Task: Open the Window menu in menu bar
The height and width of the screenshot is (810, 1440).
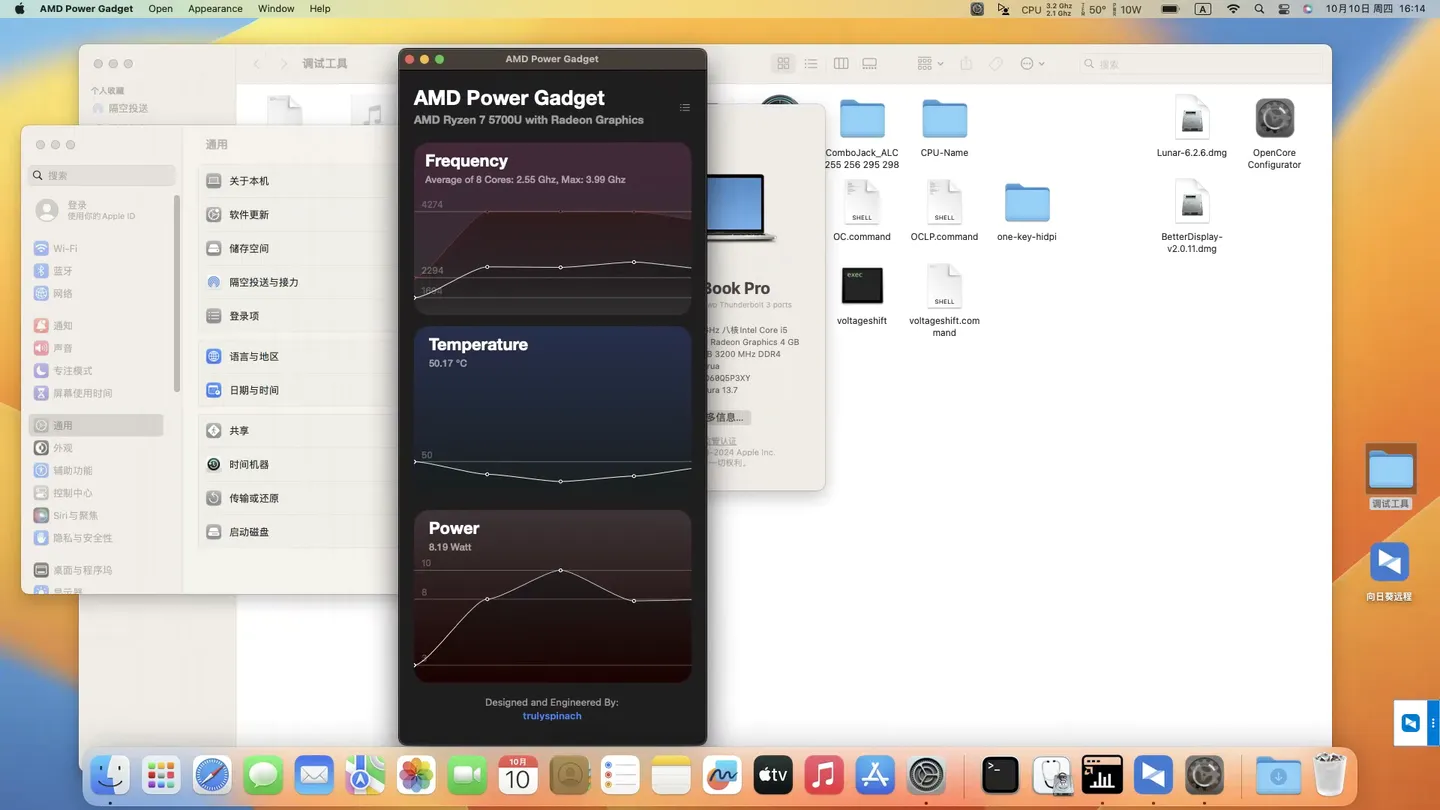Action: pyautogui.click(x=276, y=9)
